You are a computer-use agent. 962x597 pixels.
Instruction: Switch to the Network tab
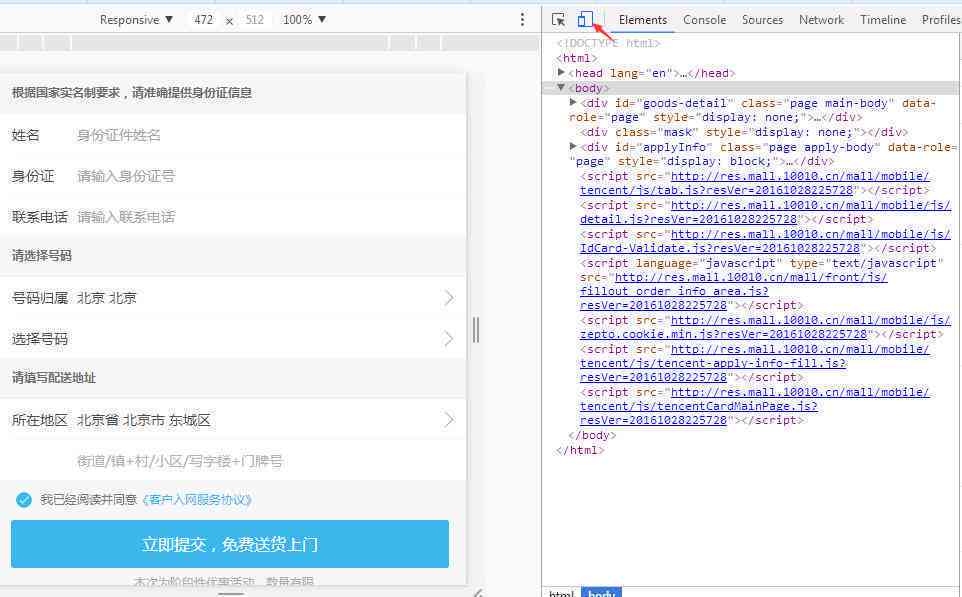[x=821, y=20]
